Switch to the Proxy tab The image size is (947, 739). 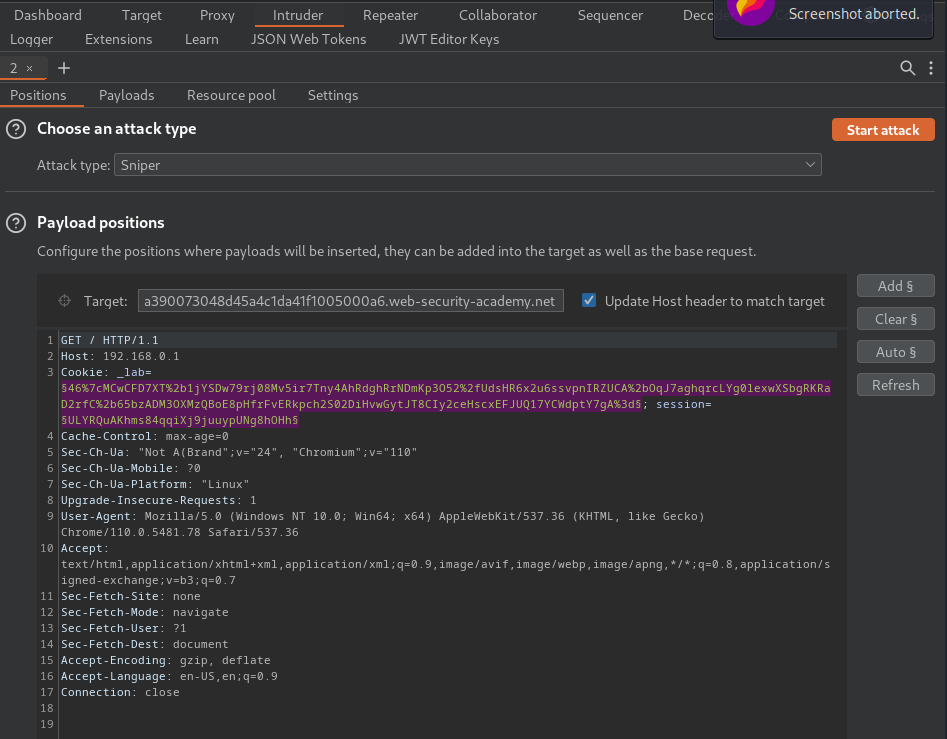click(217, 15)
